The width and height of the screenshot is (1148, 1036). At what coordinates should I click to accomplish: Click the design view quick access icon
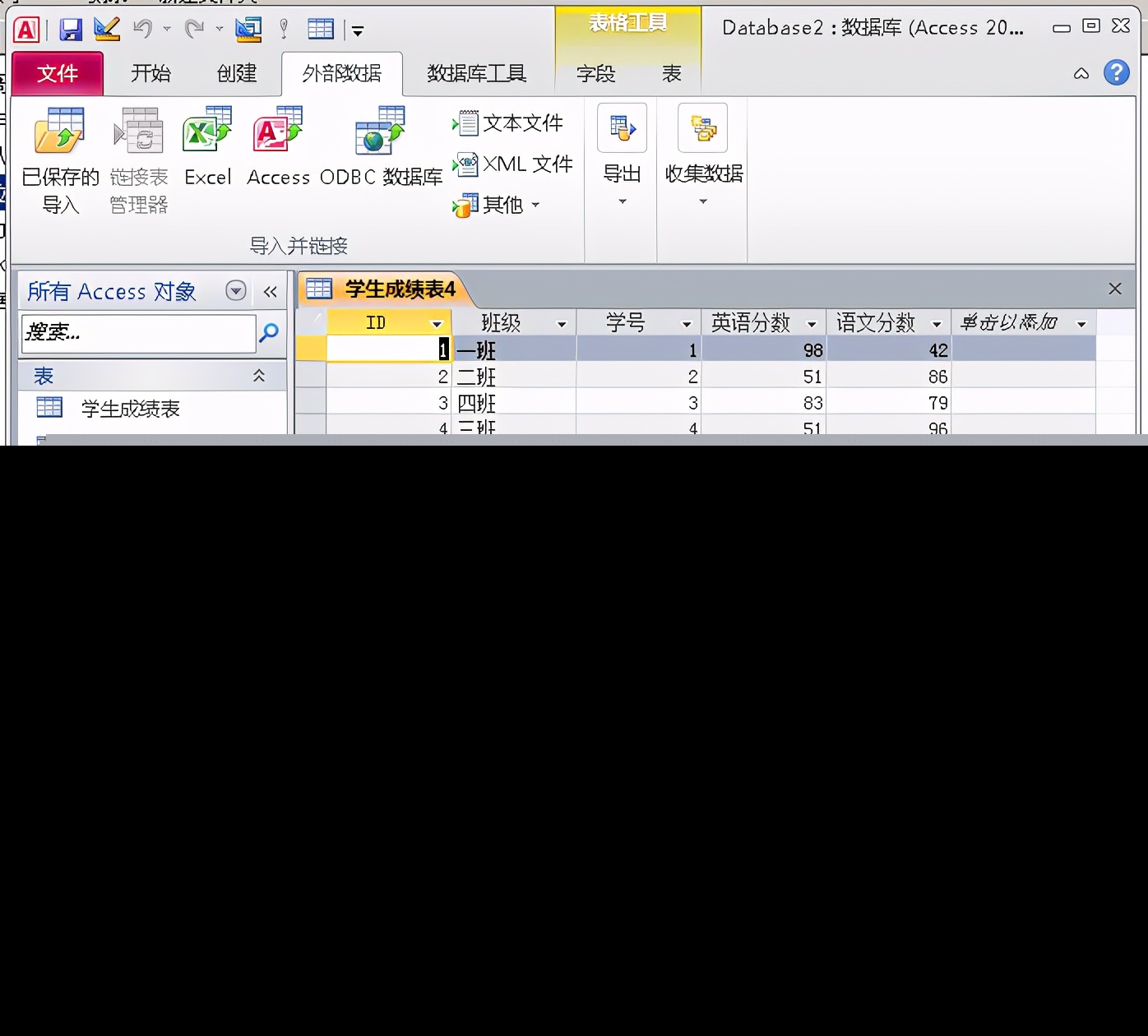[x=107, y=30]
